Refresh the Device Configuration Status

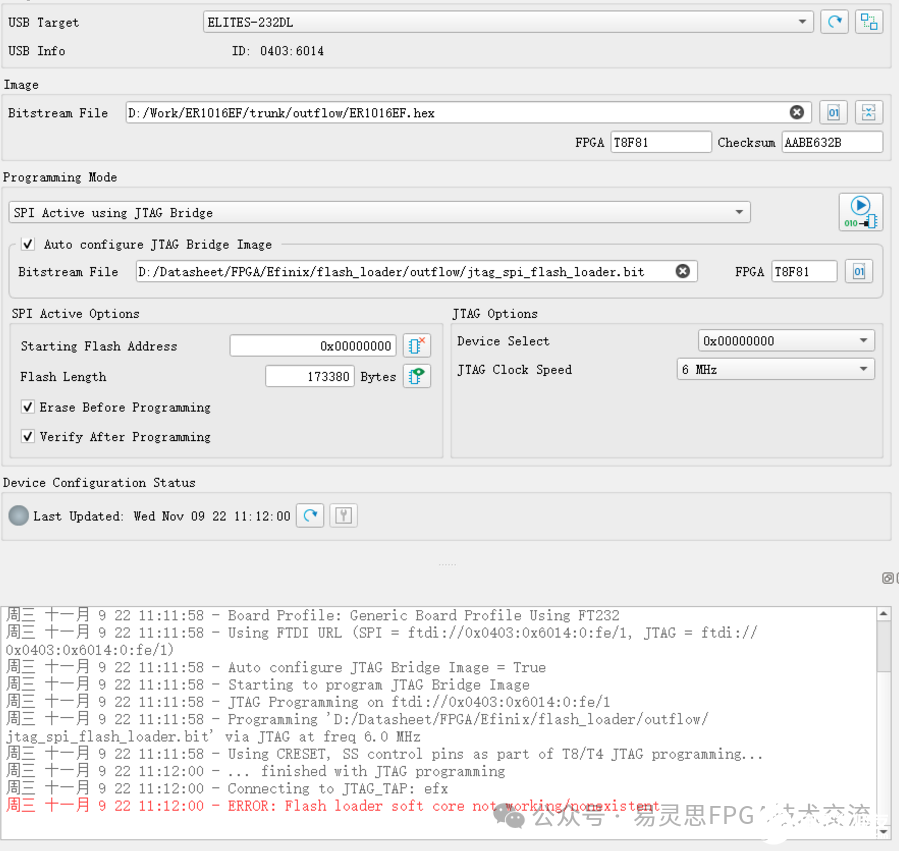[x=311, y=516]
